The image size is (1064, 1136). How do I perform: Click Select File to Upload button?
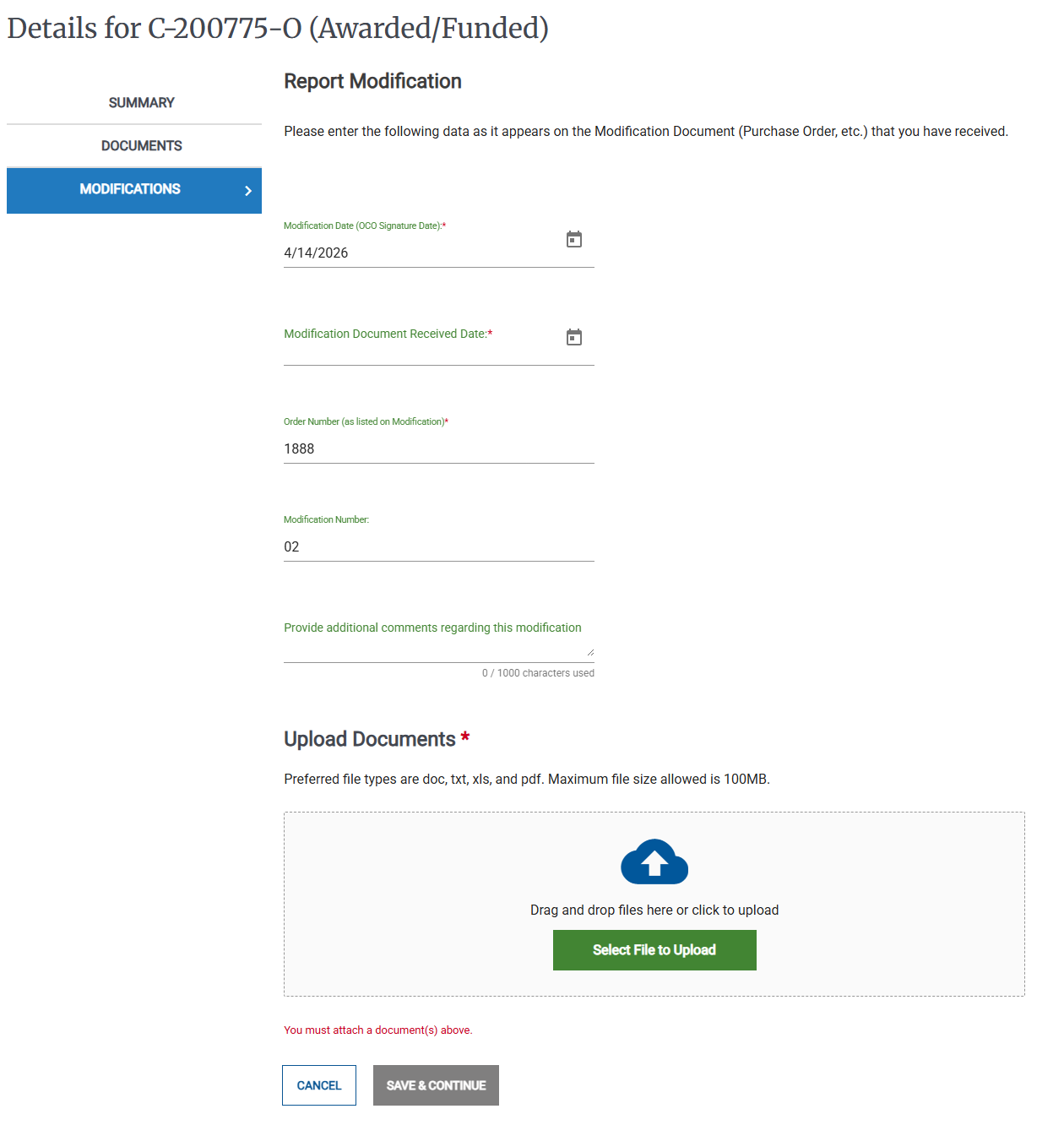(654, 950)
